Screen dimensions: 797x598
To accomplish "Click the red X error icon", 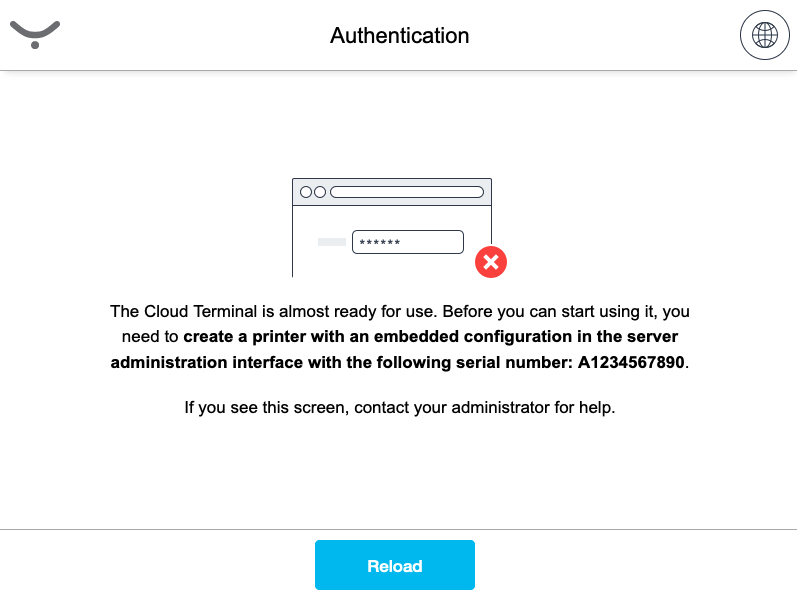I will tap(490, 262).
